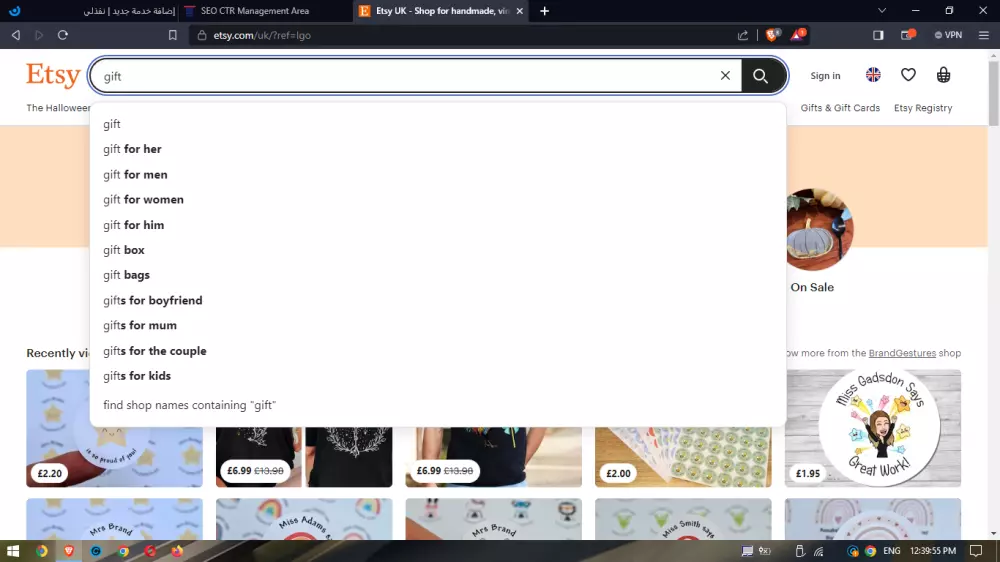Select the Etsy UK tab

click(x=440, y=11)
